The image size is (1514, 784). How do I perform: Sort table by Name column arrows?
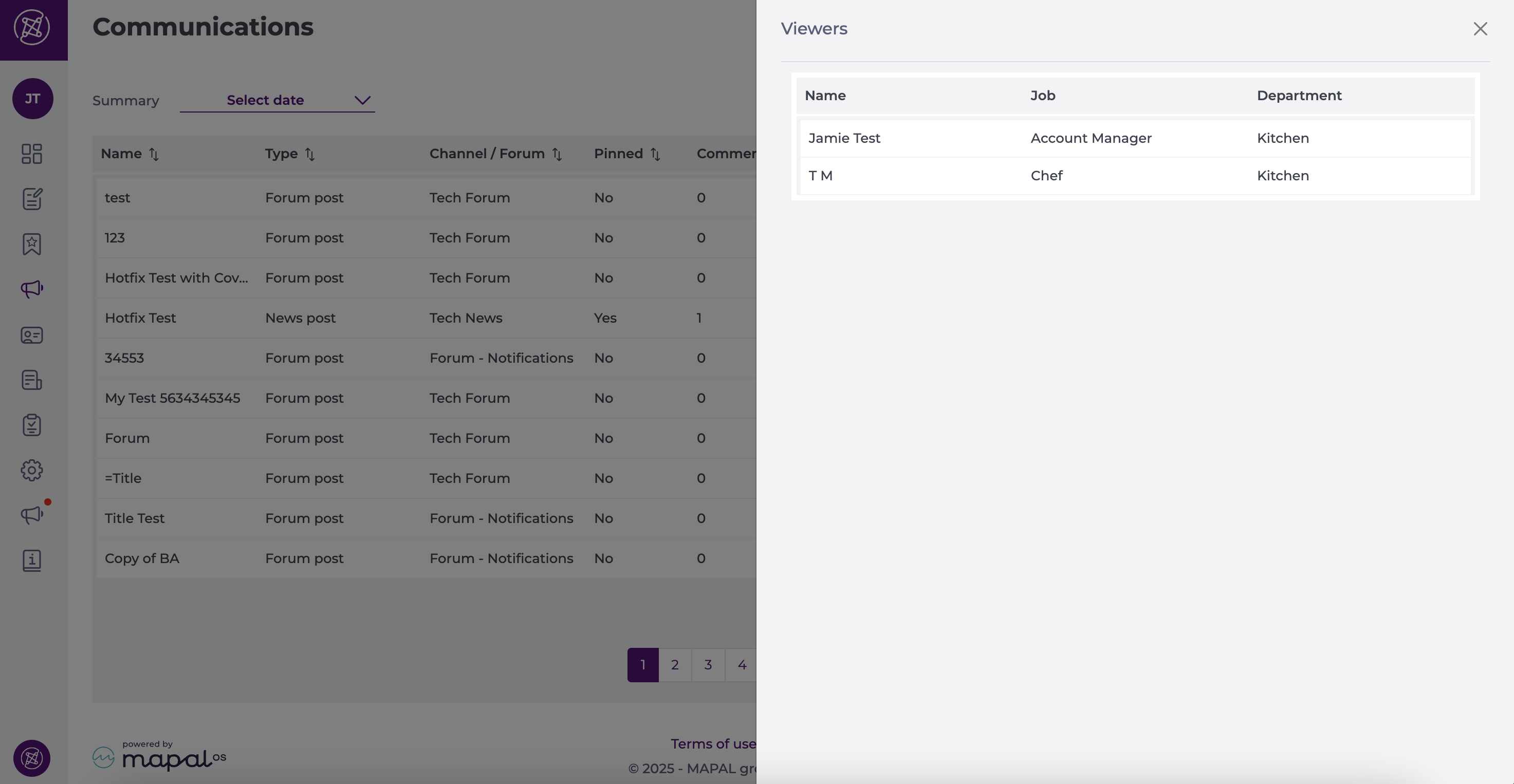(x=154, y=154)
